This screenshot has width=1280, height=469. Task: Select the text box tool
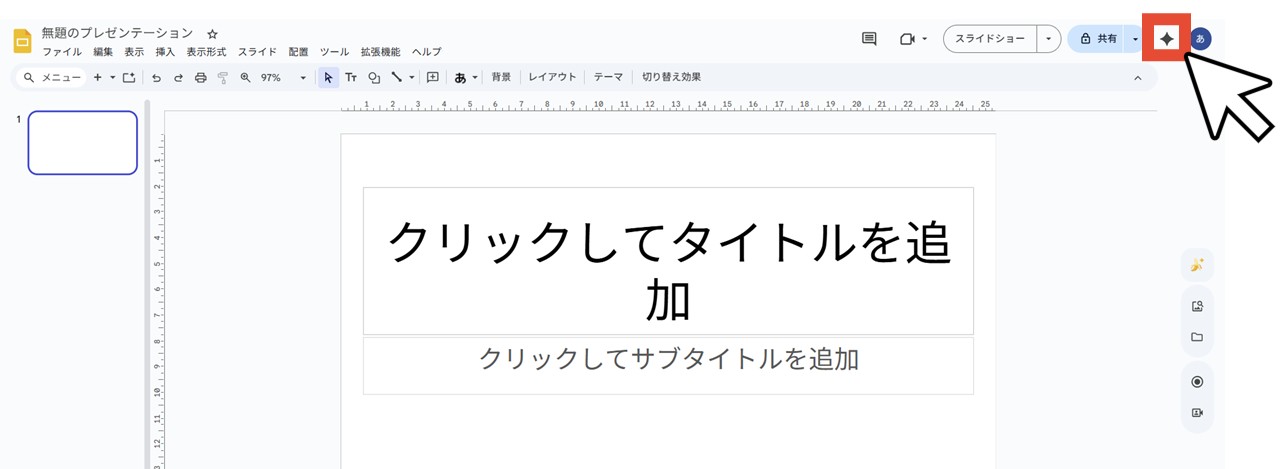click(351, 77)
